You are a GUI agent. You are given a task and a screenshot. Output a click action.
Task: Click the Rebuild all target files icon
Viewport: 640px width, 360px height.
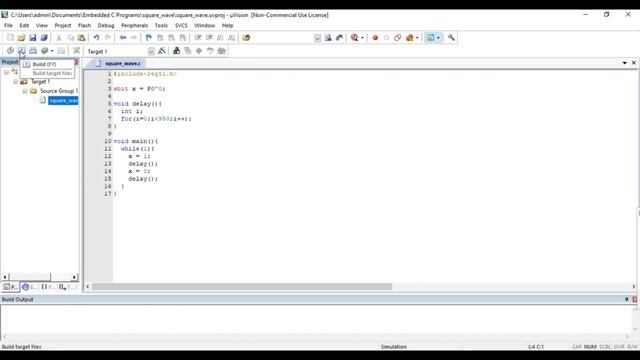(x=33, y=51)
